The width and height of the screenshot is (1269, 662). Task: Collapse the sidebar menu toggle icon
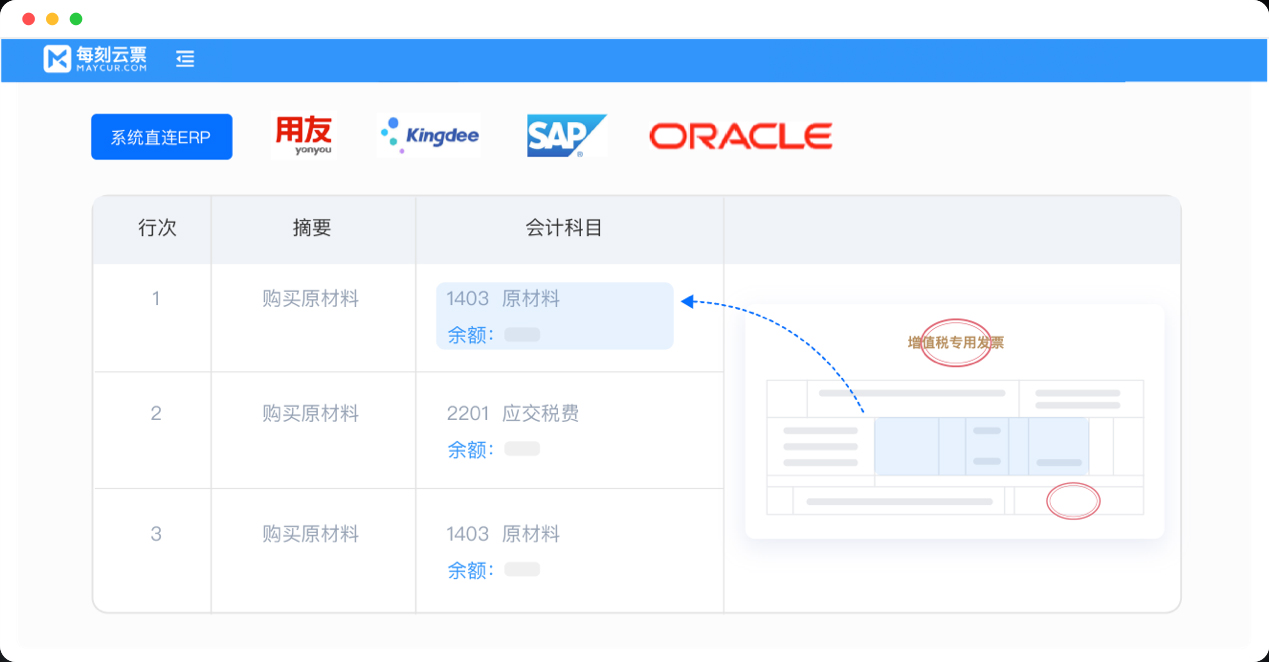click(185, 59)
